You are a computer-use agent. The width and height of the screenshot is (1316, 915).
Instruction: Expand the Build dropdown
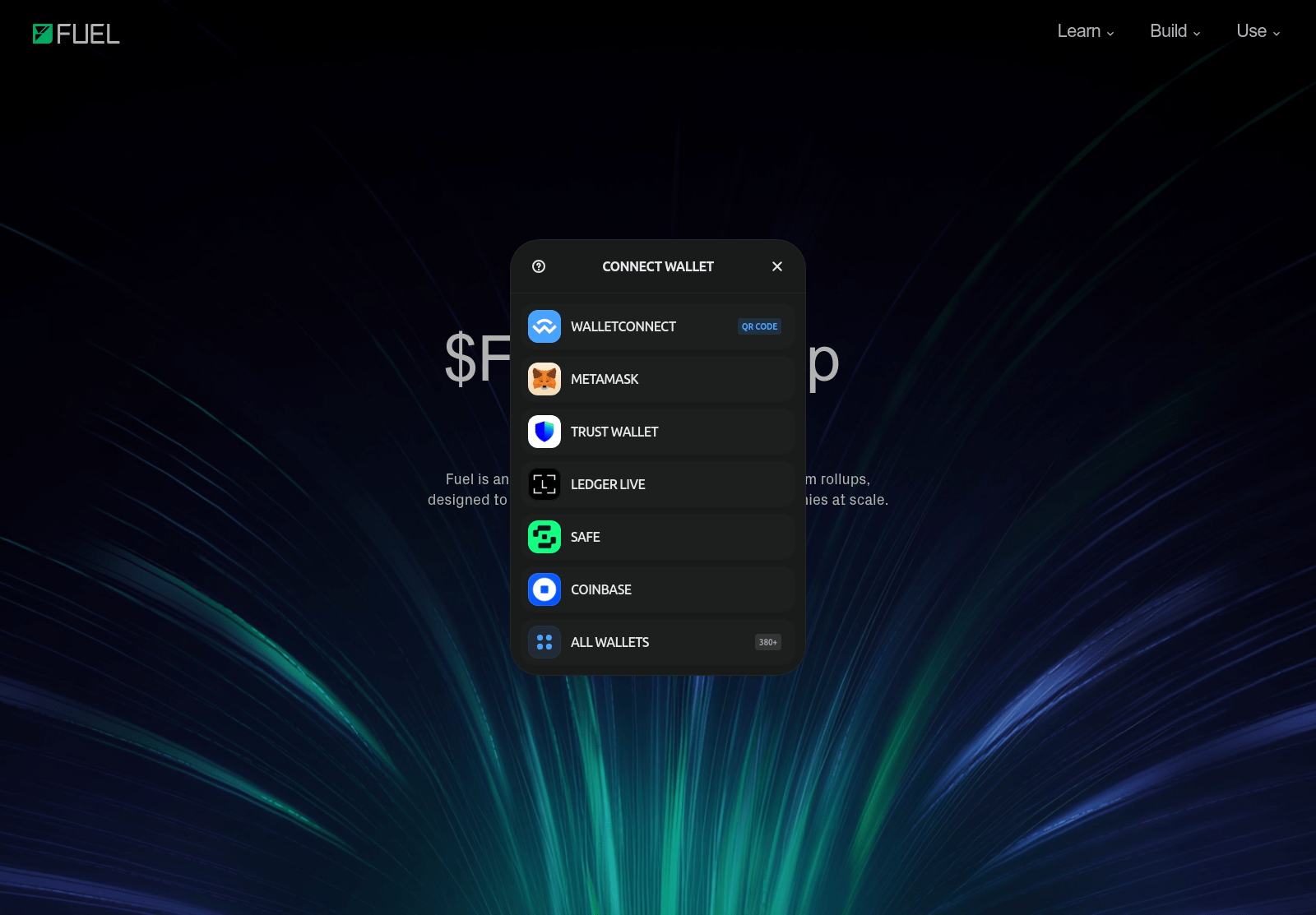[x=1174, y=31]
